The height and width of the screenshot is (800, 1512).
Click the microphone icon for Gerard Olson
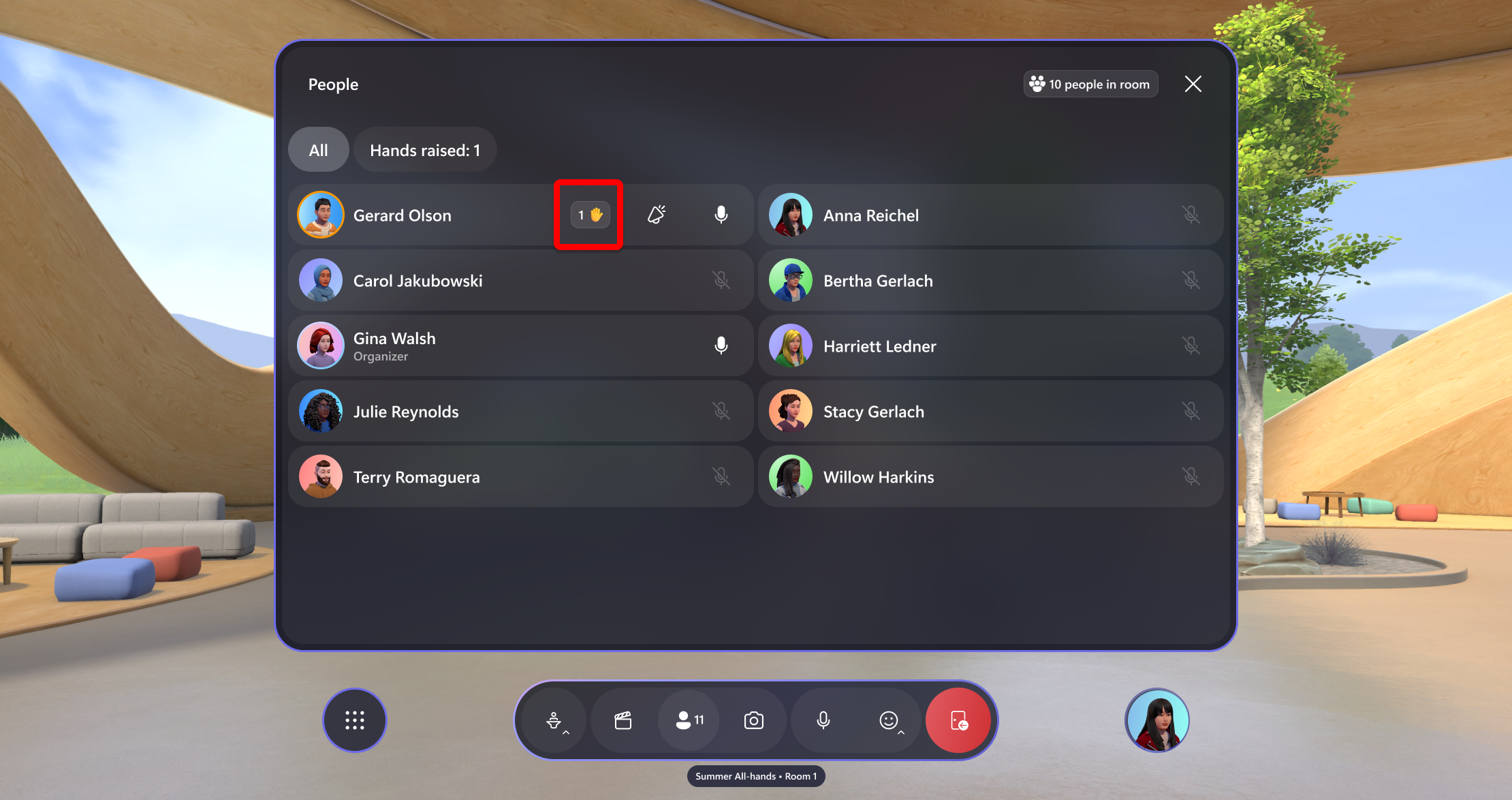722,214
